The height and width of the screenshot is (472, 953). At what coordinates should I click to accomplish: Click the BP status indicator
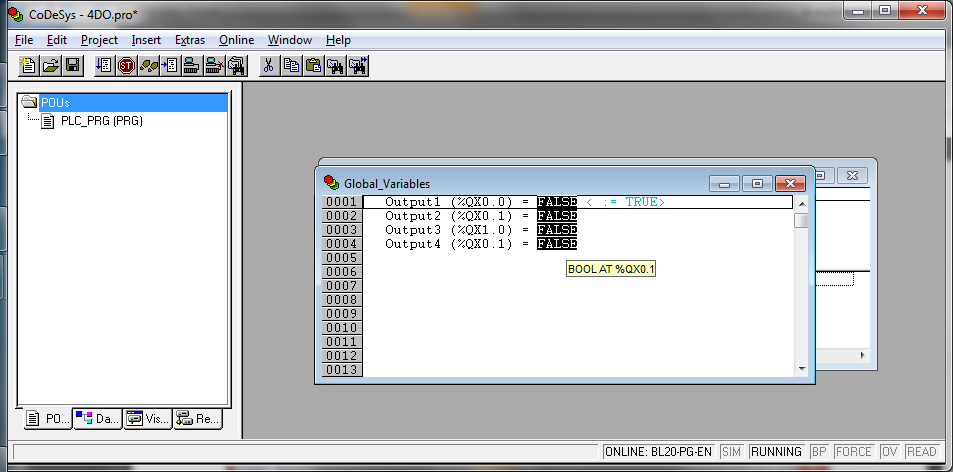pyautogui.click(x=819, y=452)
